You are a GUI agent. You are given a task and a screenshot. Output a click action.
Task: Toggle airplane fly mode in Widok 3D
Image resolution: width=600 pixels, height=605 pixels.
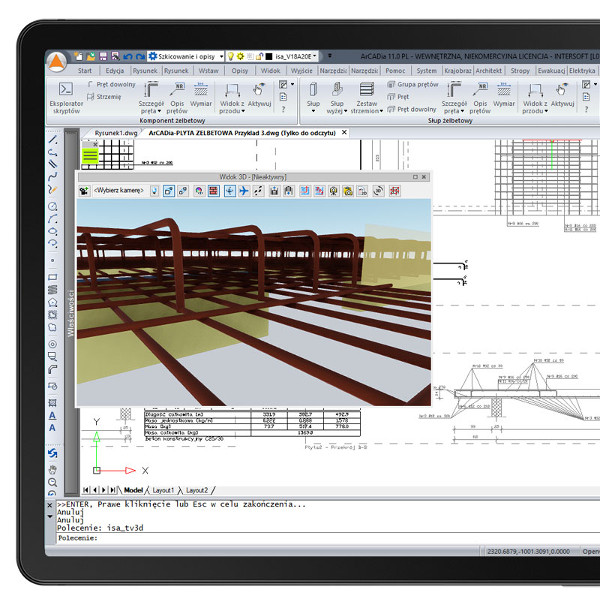pos(244,191)
